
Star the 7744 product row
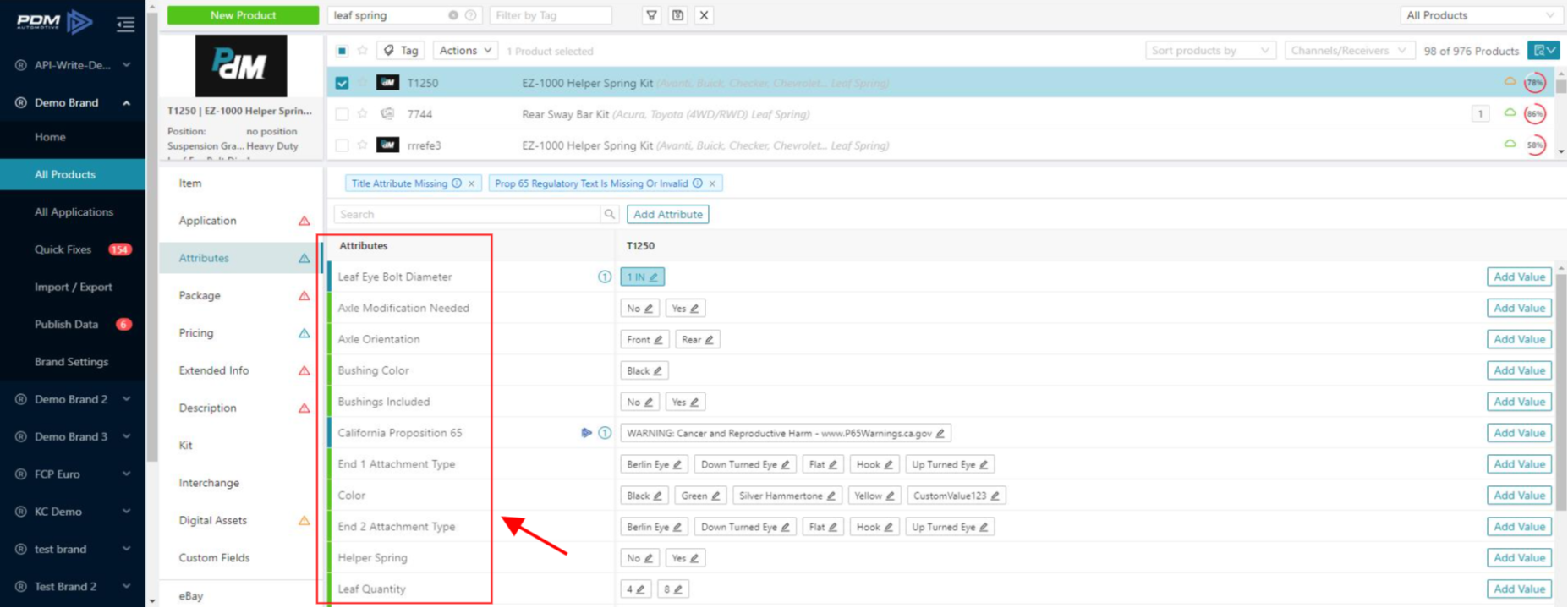click(x=363, y=113)
